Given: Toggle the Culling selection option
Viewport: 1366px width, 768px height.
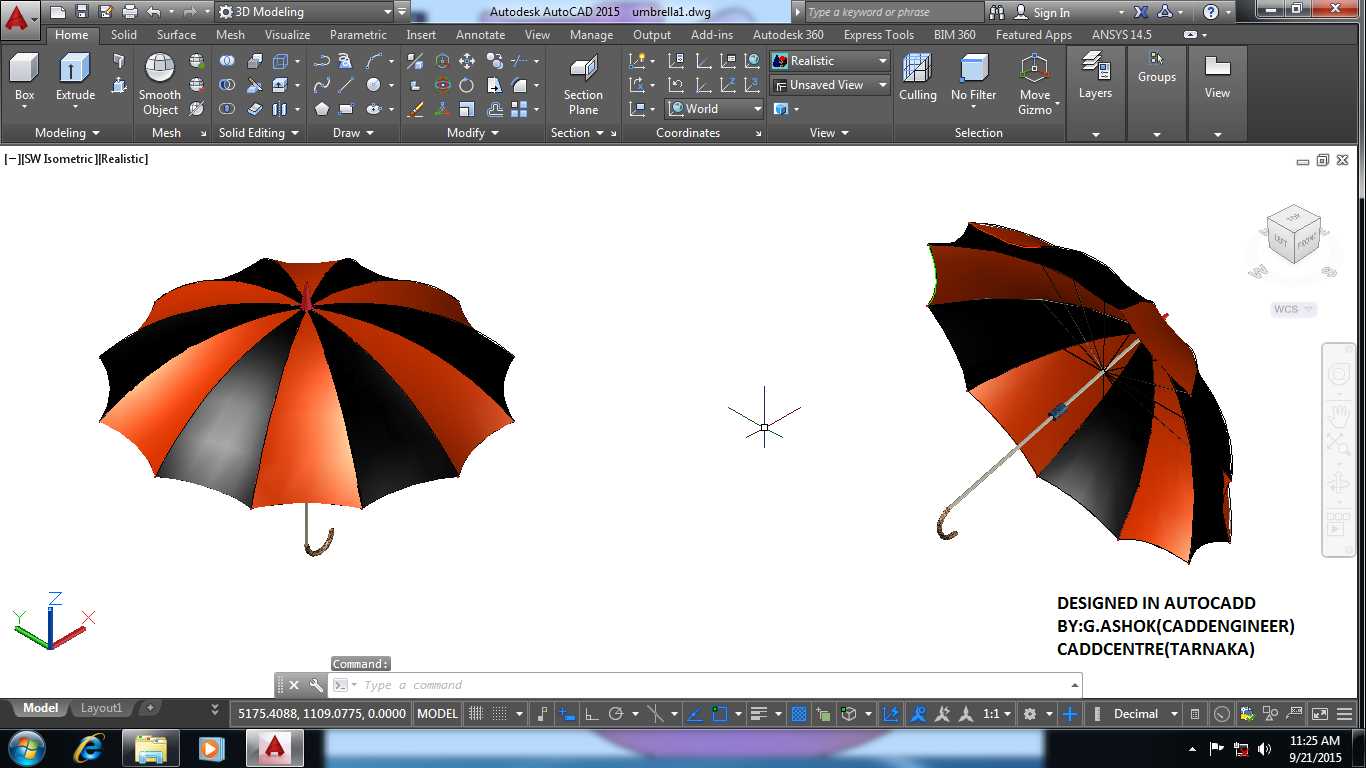Looking at the screenshot, I should 917,77.
